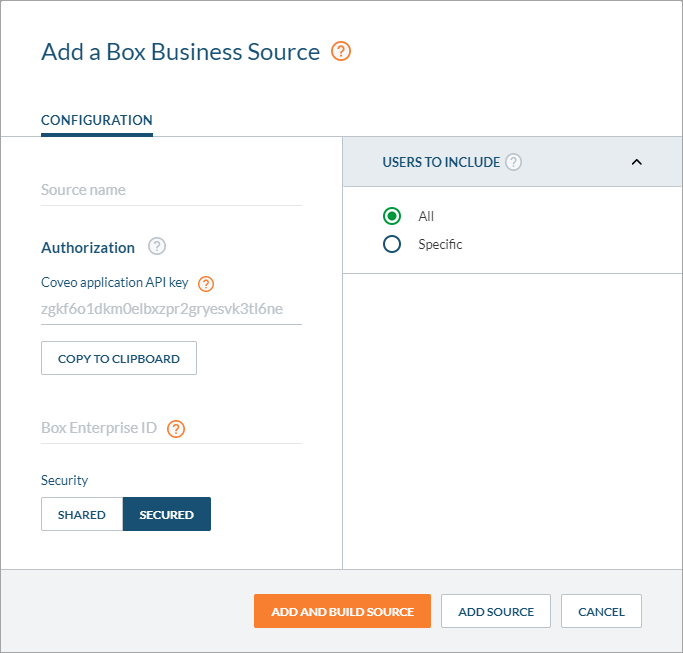
Task: Select the All users radio button
Action: pos(392,216)
